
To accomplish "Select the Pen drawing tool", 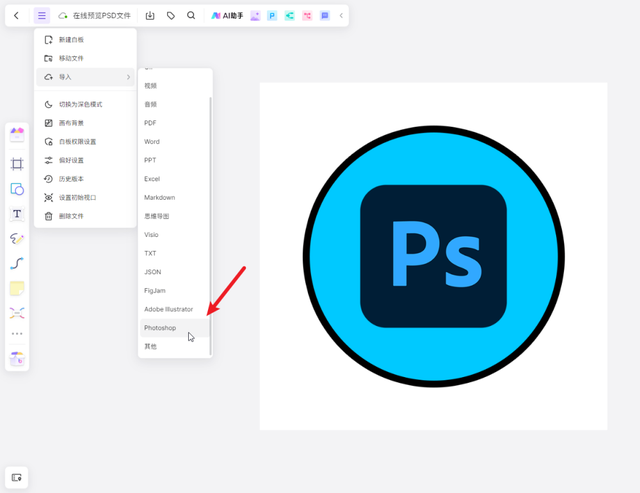I will click(x=17, y=238).
